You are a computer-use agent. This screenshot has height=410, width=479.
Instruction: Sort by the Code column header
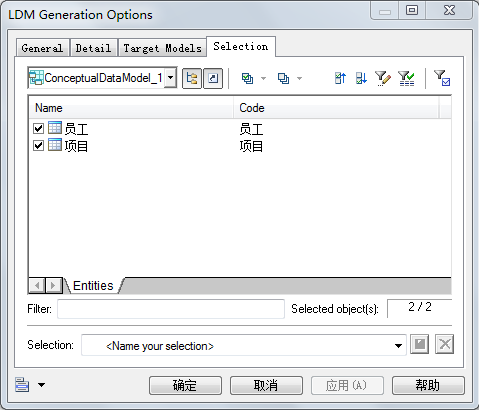click(336, 108)
